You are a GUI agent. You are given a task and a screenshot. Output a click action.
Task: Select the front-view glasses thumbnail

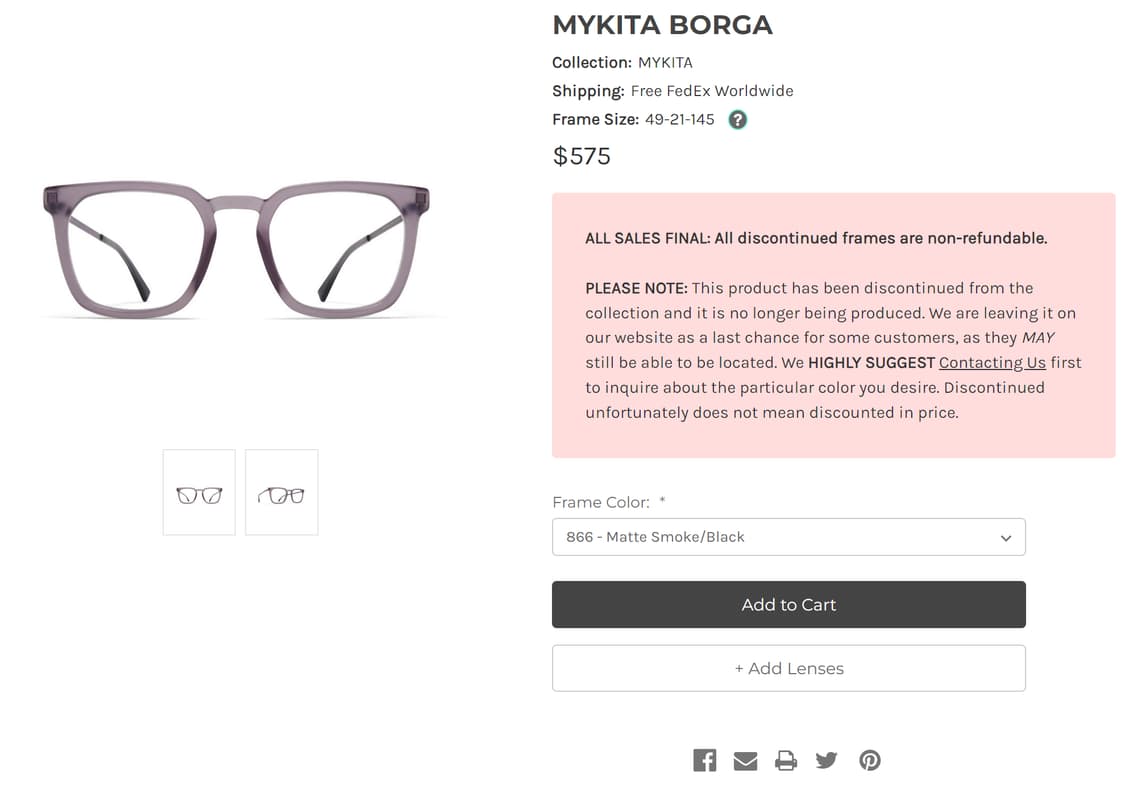199,492
